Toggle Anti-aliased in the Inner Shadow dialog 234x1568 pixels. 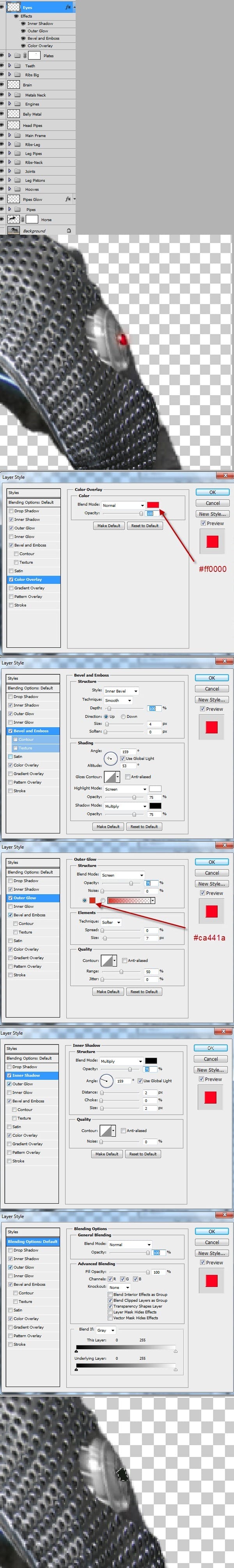[x=122, y=1131]
